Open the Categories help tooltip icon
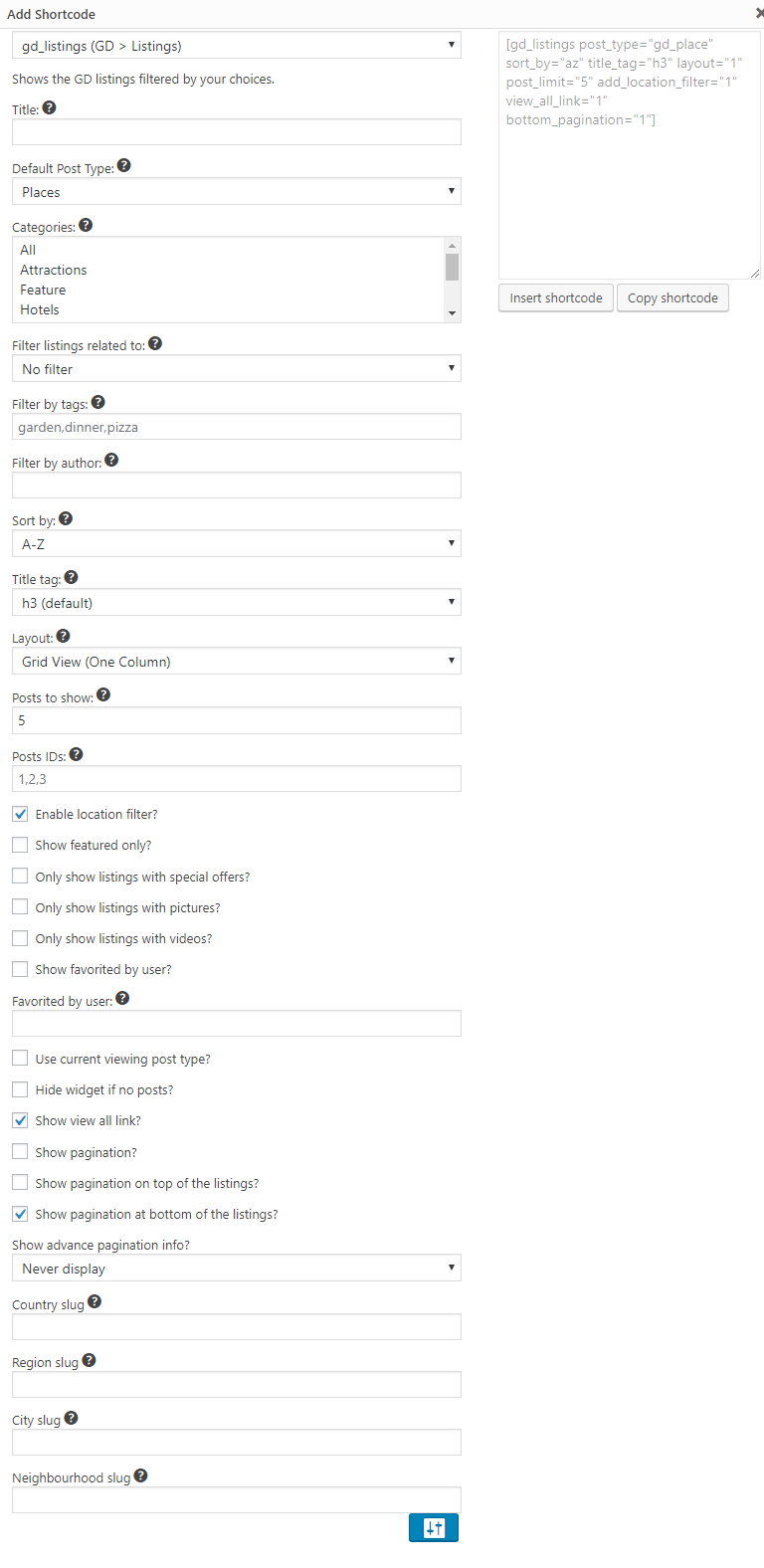764x1568 pixels. pyautogui.click(x=86, y=225)
